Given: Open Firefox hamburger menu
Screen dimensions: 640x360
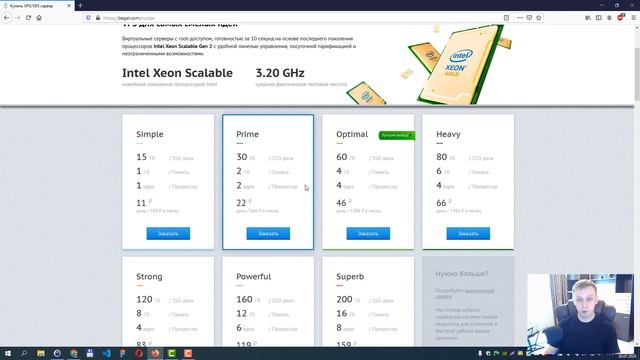Looking at the screenshot, I should [x=633, y=18].
